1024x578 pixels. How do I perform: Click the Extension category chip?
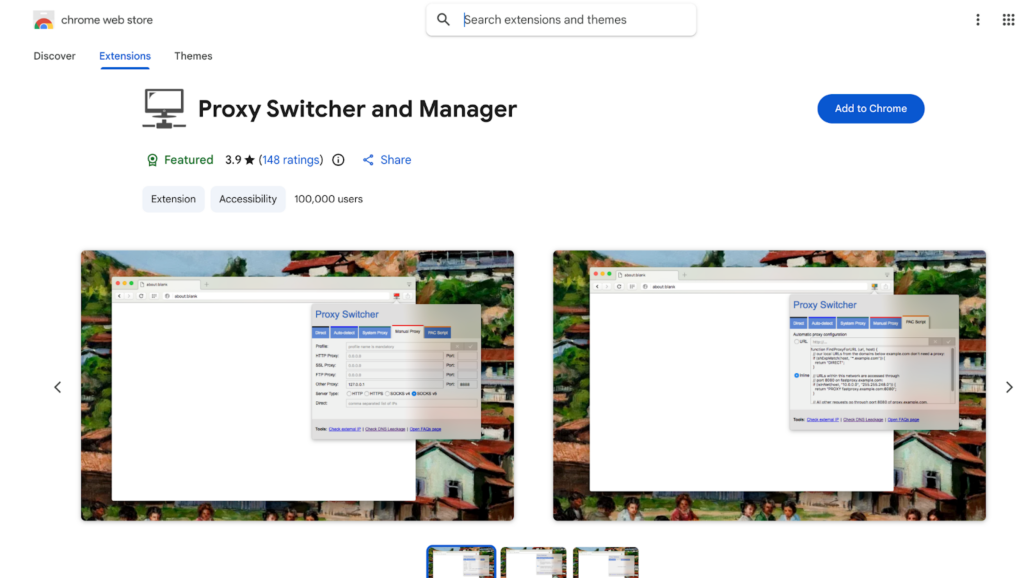click(173, 199)
